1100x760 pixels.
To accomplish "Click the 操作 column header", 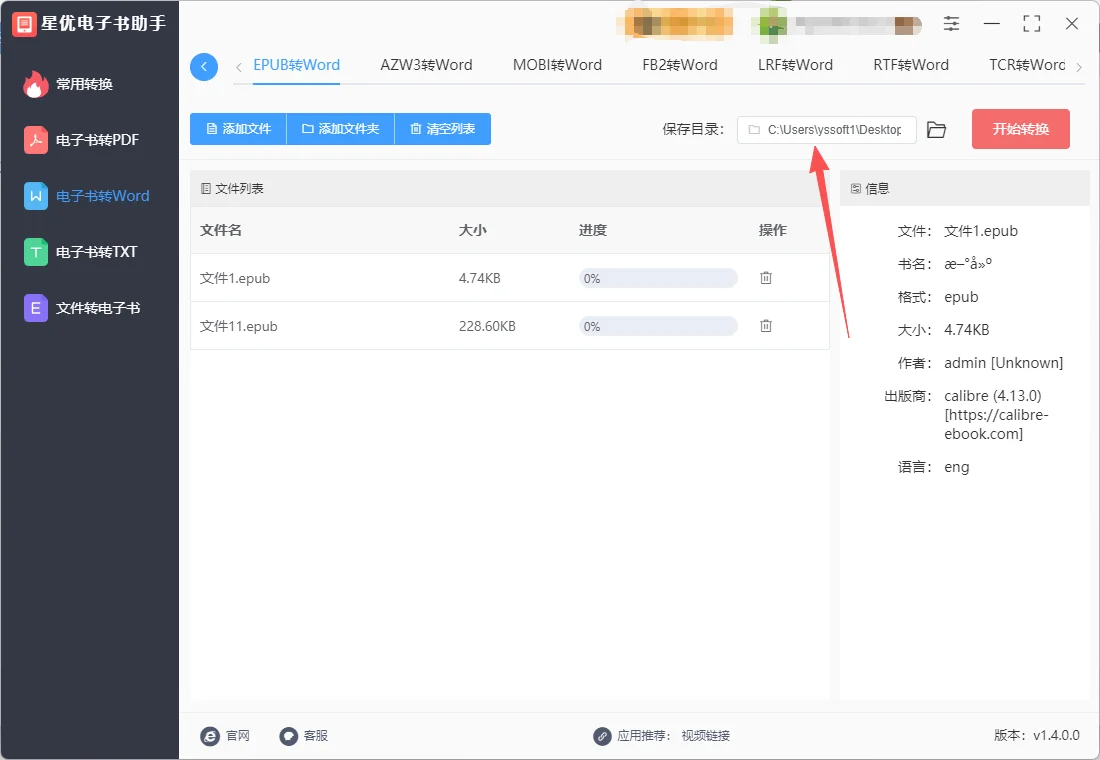I will point(772,230).
